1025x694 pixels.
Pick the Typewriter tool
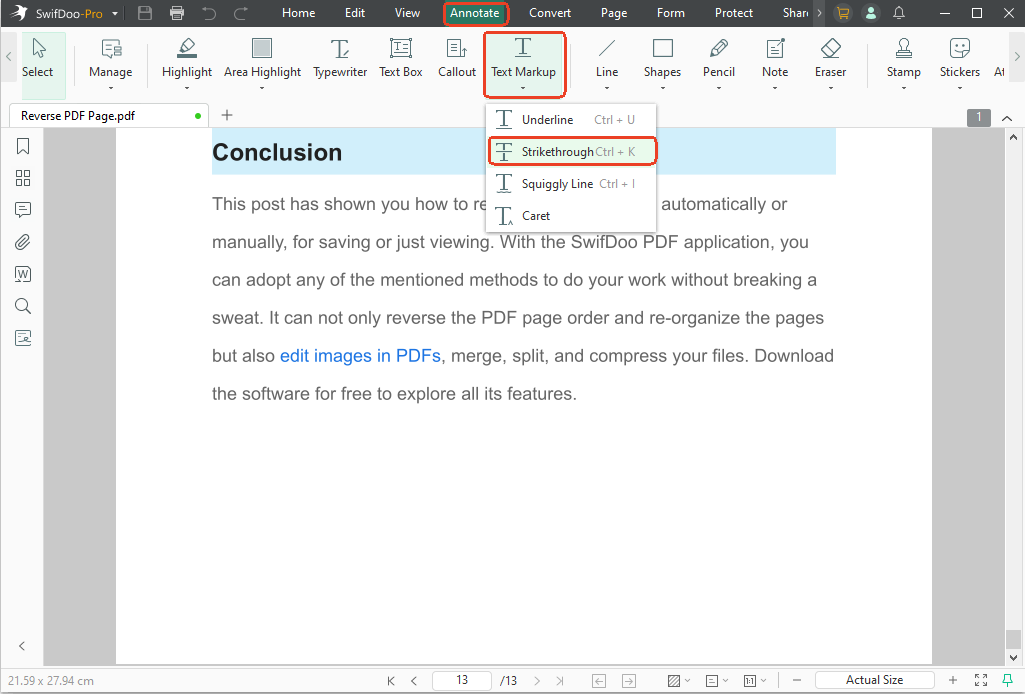tap(340, 59)
